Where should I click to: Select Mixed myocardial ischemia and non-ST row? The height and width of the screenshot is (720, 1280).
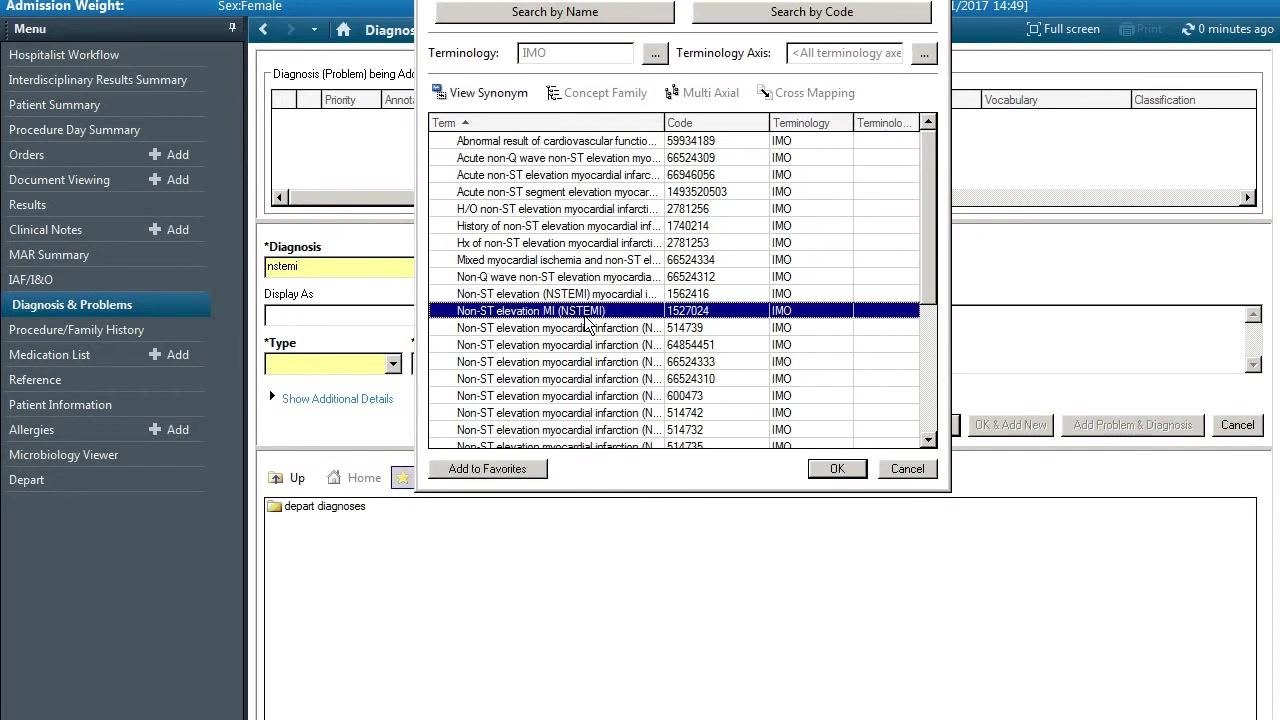coord(674,260)
